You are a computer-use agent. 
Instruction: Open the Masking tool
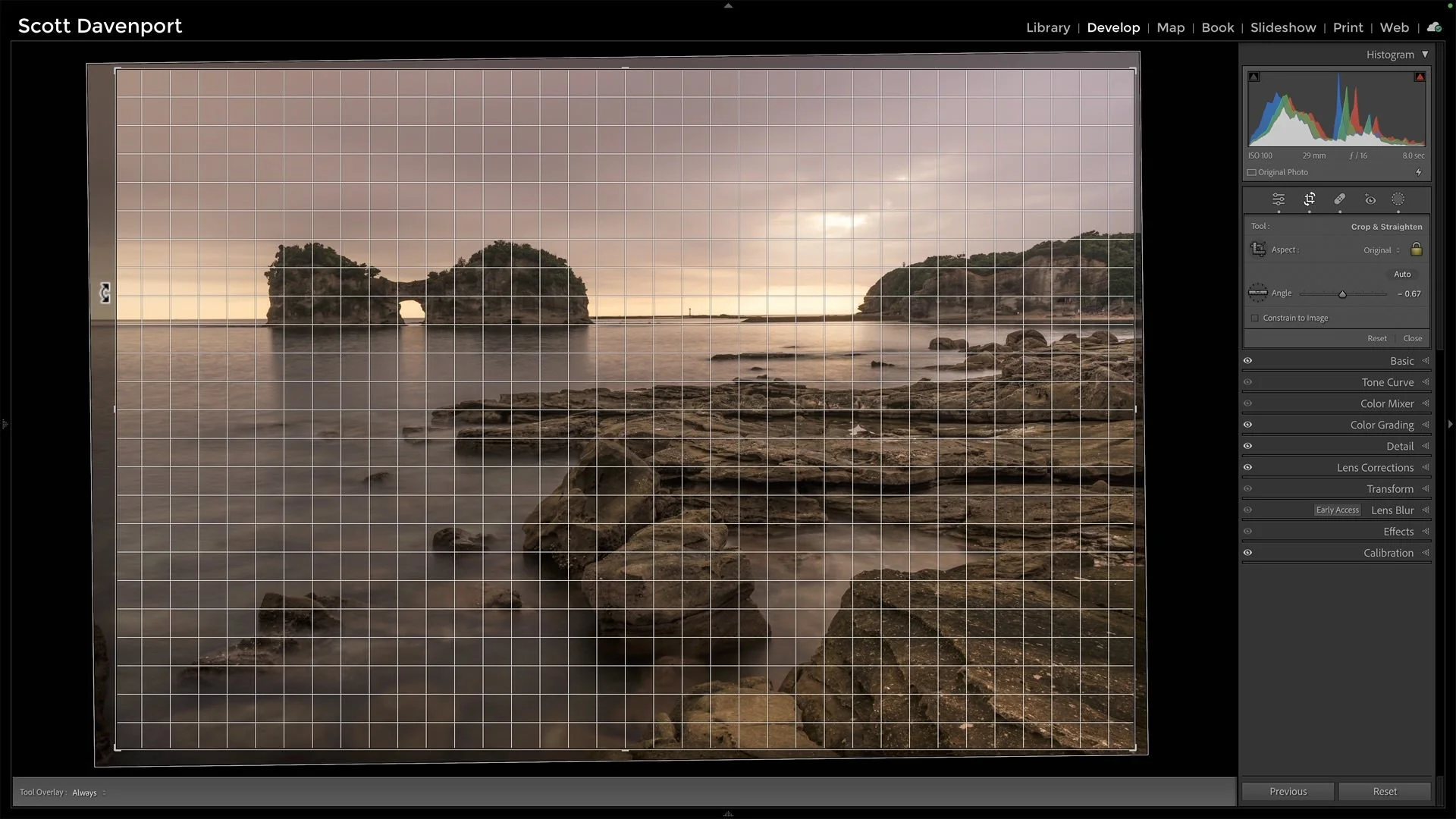pyautogui.click(x=1398, y=199)
